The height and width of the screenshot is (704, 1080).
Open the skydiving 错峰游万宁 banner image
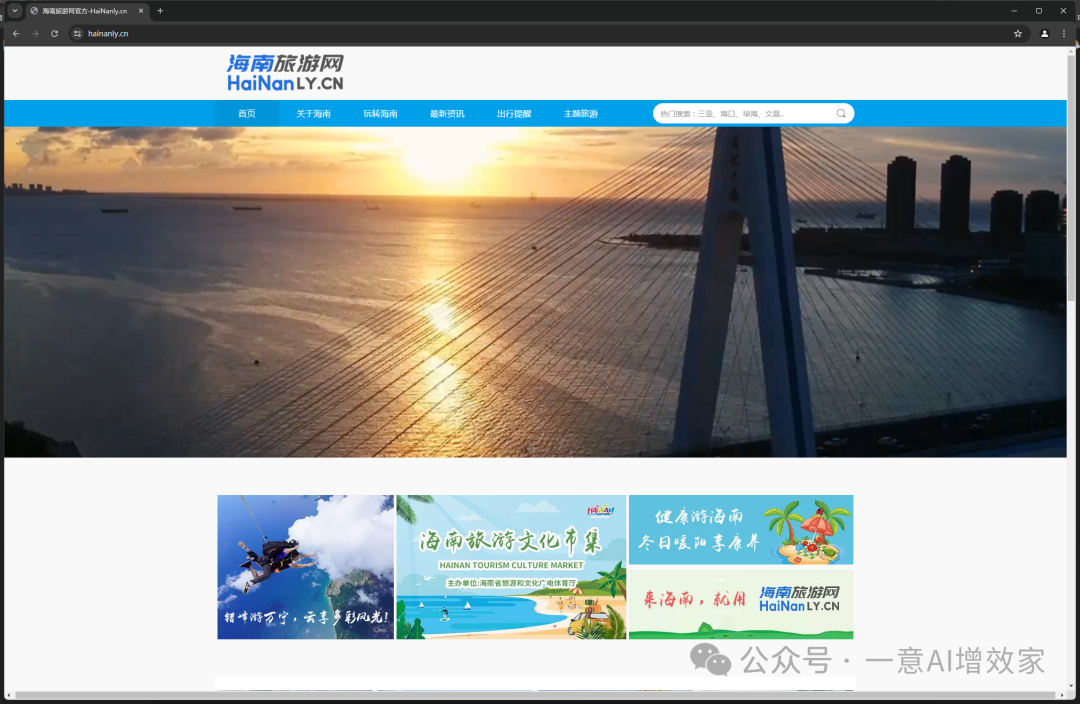(305, 567)
